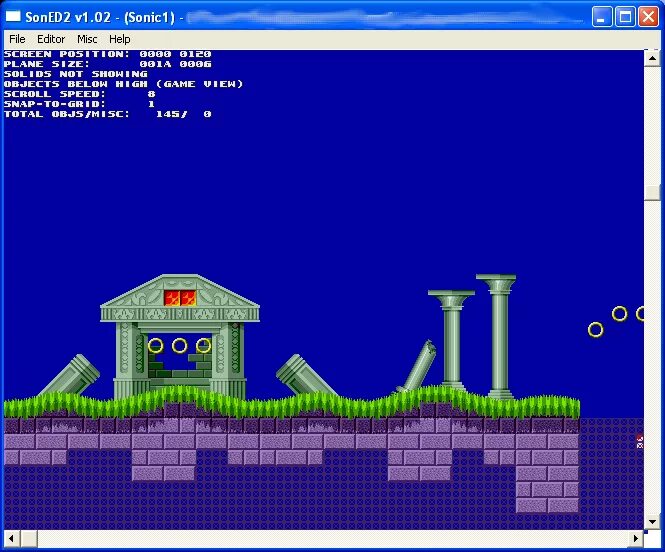Select the lowest ring near the right edge
This screenshot has height=552, width=665.
click(x=595, y=330)
